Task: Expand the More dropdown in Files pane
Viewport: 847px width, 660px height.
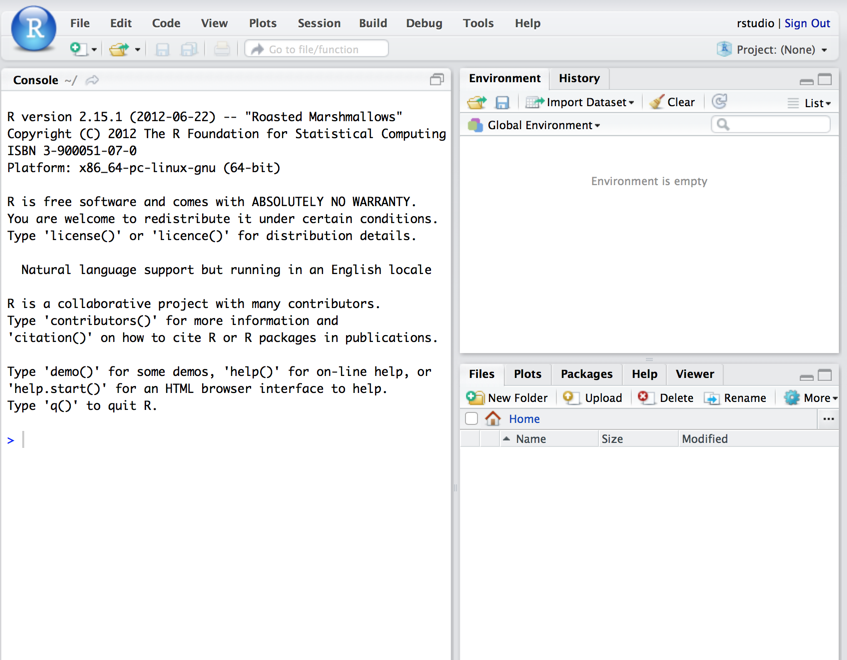Action: (812, 397)
